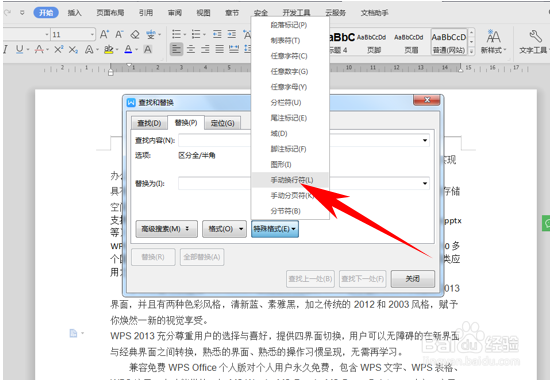Expand the 查找内容 history dropdown
550x380 pixels.
coord(425,140)
